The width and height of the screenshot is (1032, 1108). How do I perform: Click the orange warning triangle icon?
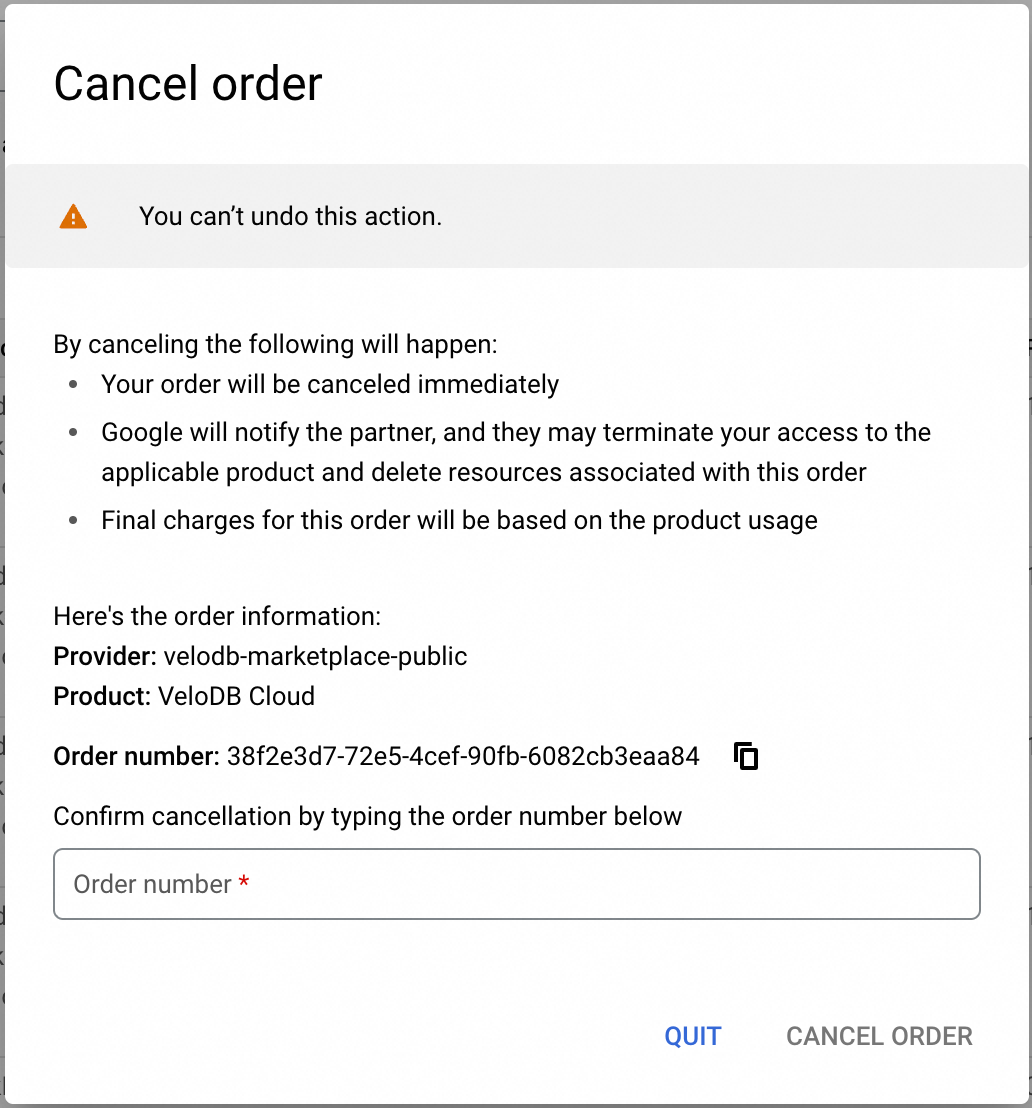coord(73,216)
